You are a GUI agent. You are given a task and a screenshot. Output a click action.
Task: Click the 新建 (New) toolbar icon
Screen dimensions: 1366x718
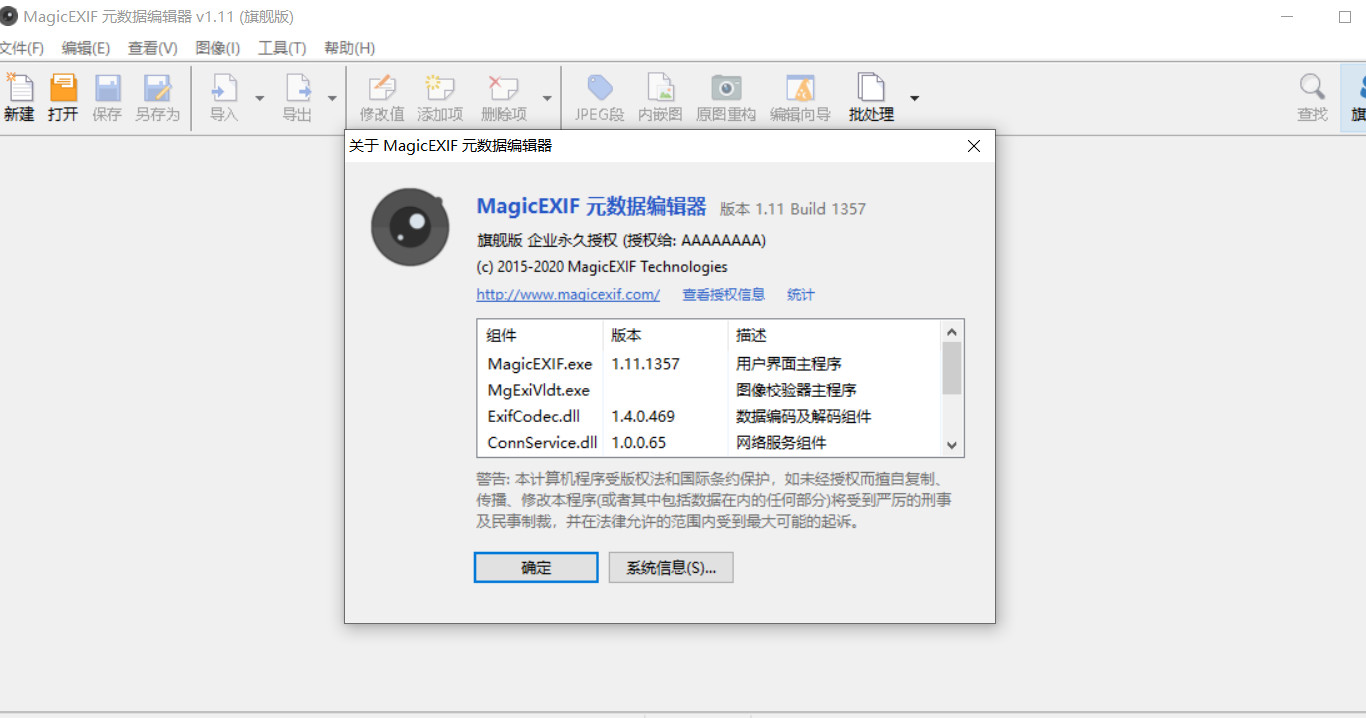[x=19, y=89]
